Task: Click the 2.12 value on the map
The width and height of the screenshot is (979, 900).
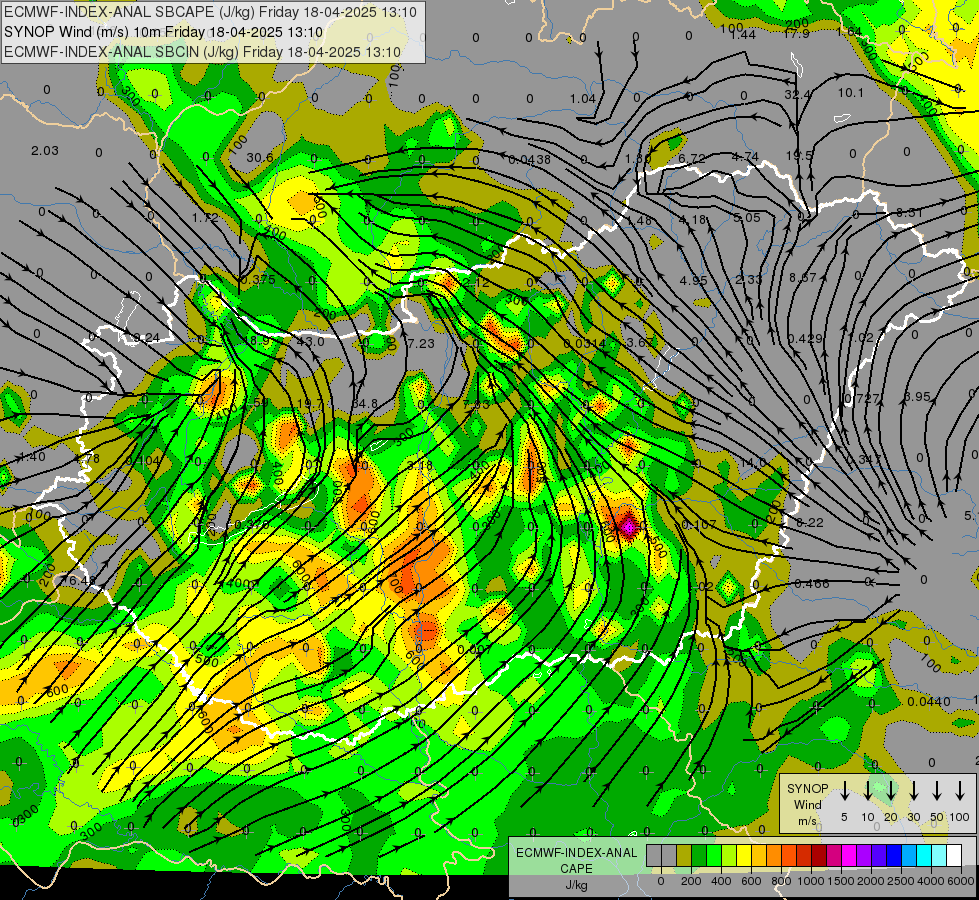Action: [476, 282]
